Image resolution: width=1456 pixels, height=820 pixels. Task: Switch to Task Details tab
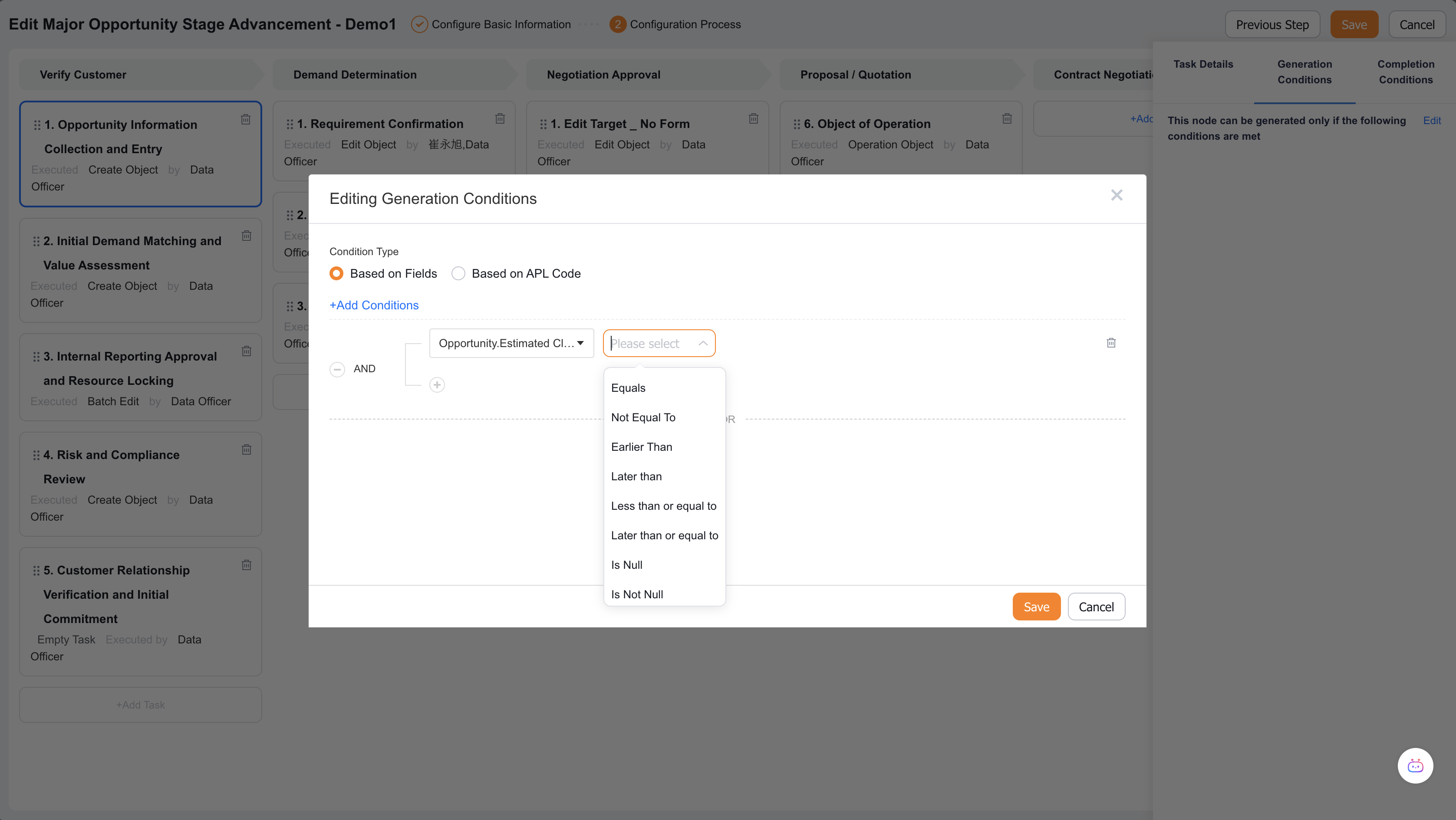1203,64
